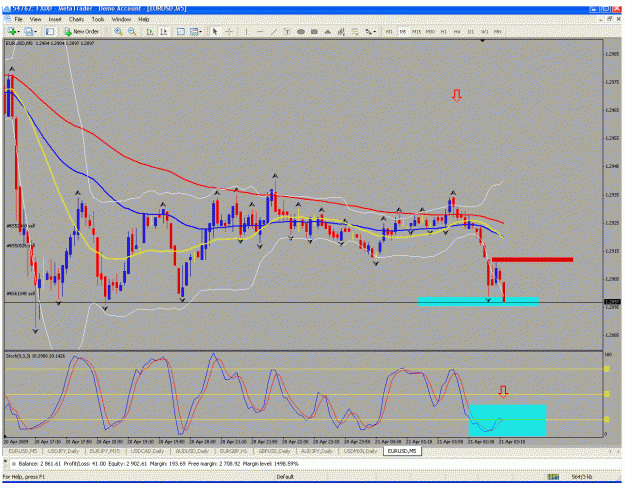This screenshot has width=625, height=483.
Task: Open the Window menu
Action: (121, 19)
